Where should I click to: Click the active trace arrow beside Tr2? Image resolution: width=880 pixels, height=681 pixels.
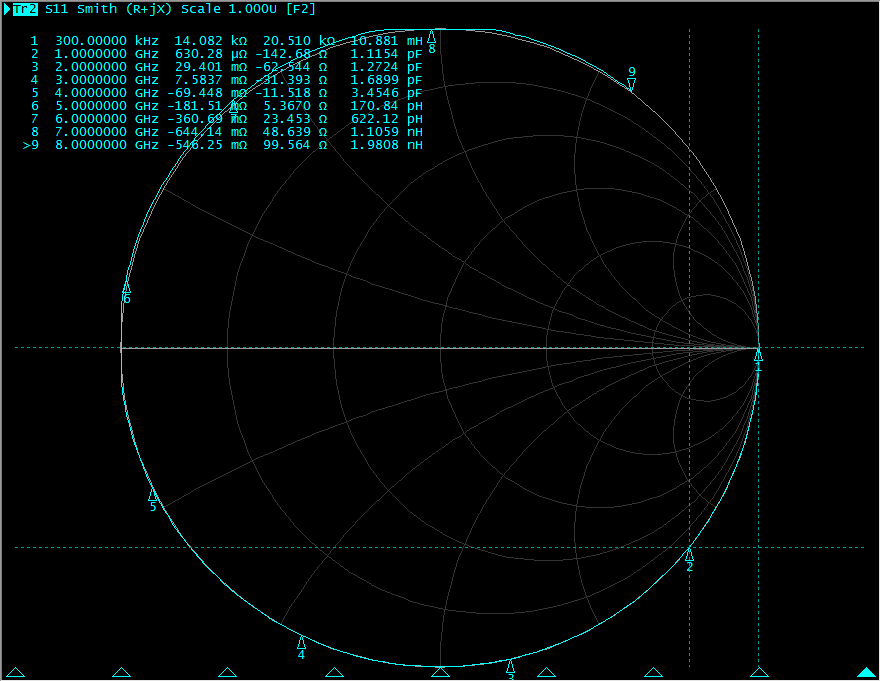click(x=7, y=9)
